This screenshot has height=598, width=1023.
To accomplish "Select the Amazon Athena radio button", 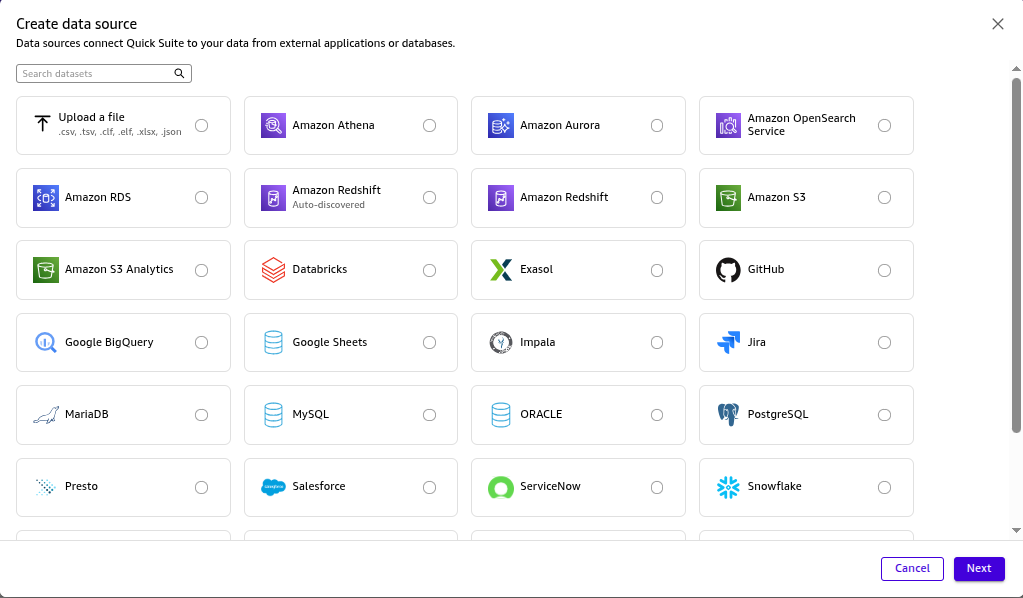I will pos(429,126).
